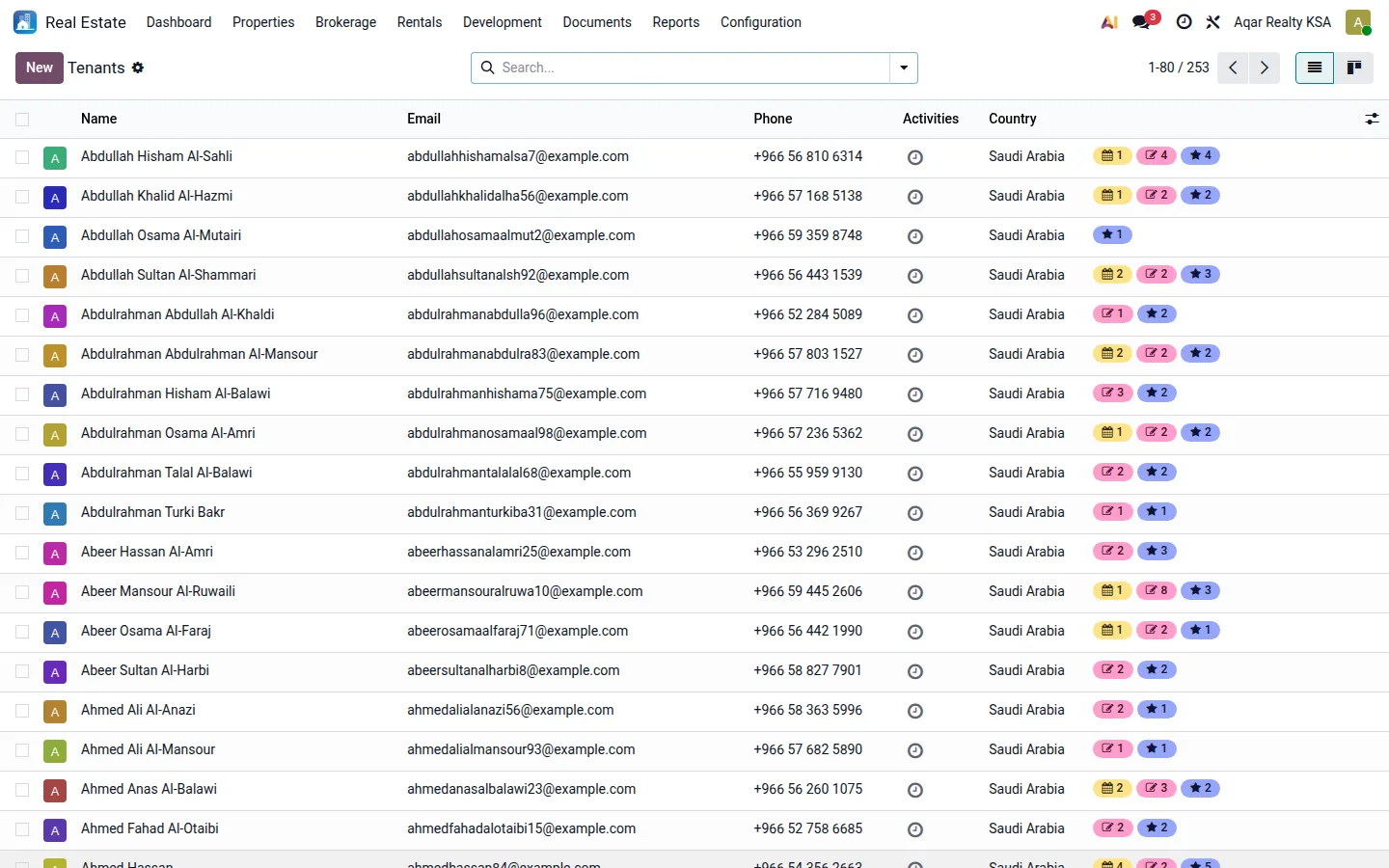1389x868 pixels.
Task: Sort by the Country column header
Action: click(1013, 119)
